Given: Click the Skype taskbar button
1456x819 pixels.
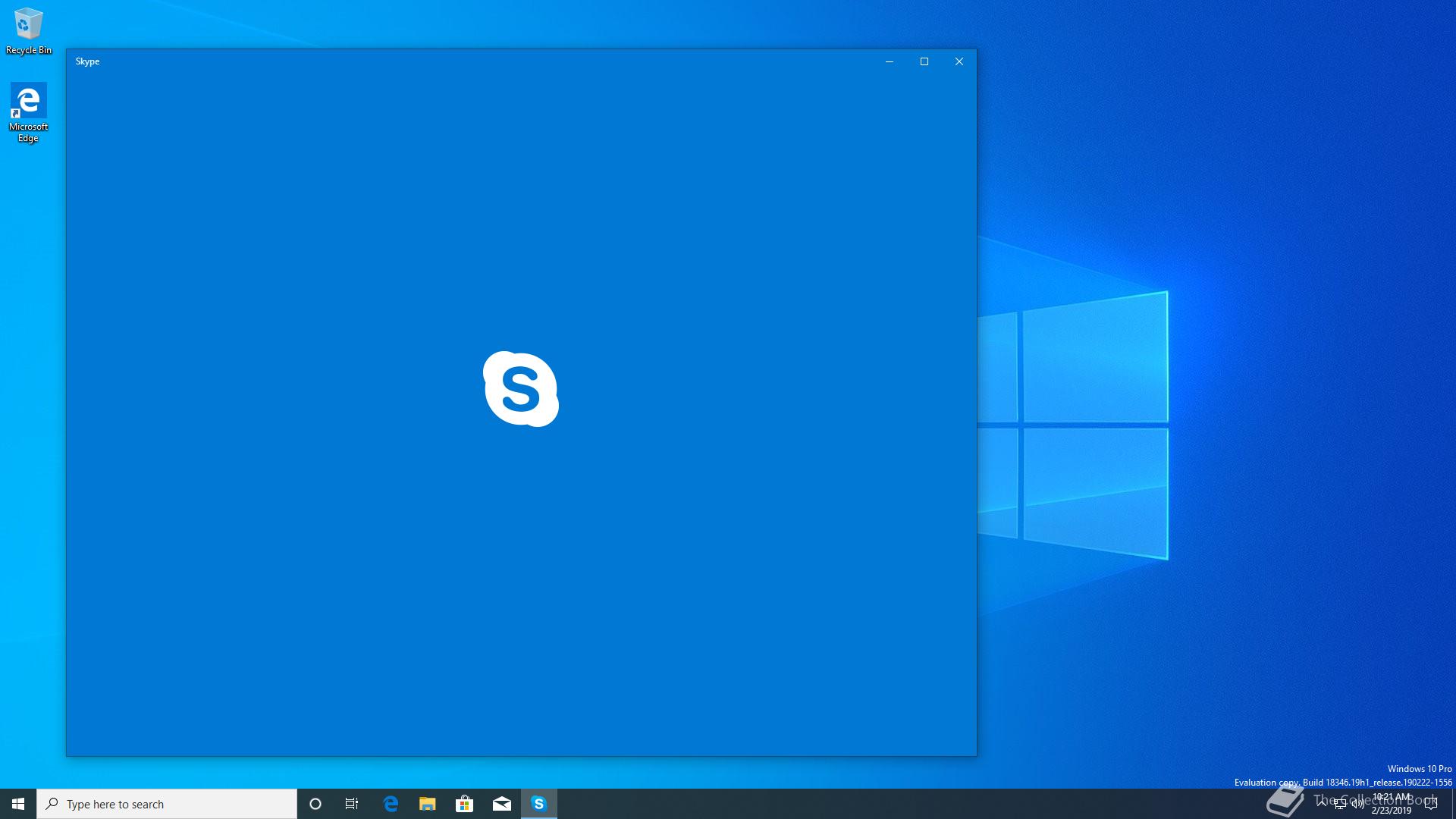Looking at the screenshot, I should 539,804.
